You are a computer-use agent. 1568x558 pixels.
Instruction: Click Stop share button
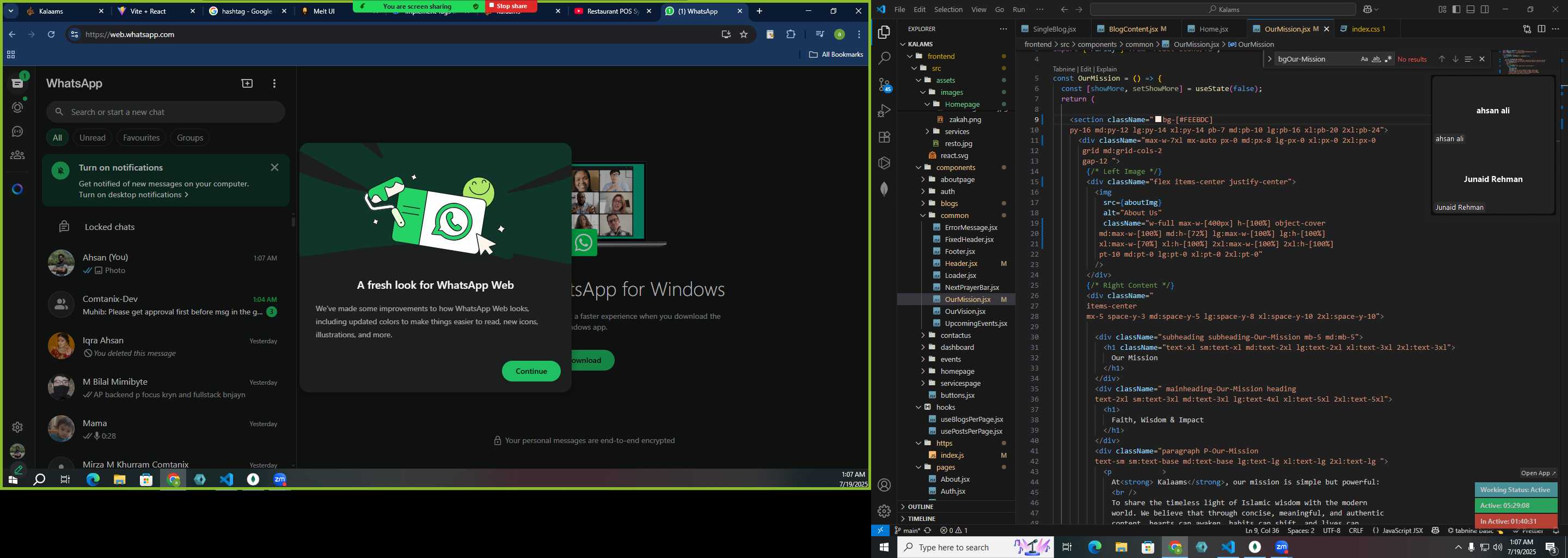point(511,6)
